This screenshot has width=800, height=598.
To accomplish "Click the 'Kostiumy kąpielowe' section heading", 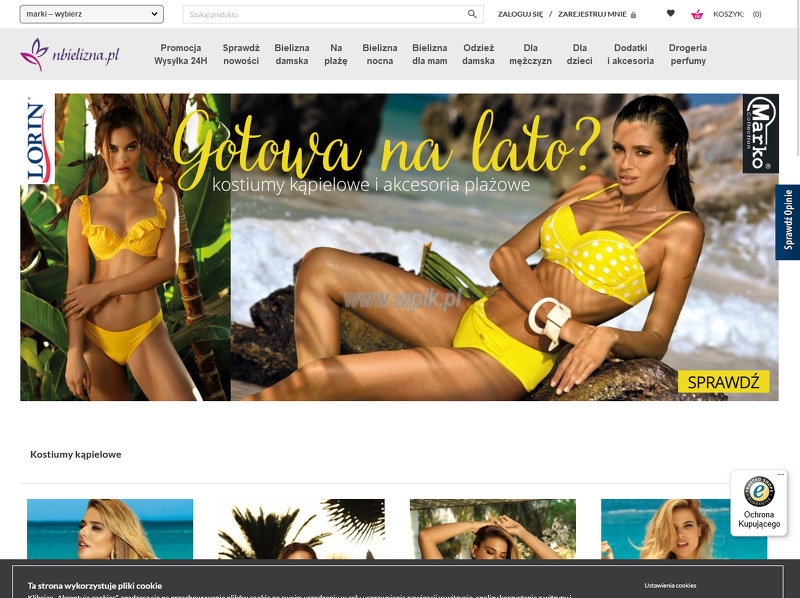I will coord(76,454).
